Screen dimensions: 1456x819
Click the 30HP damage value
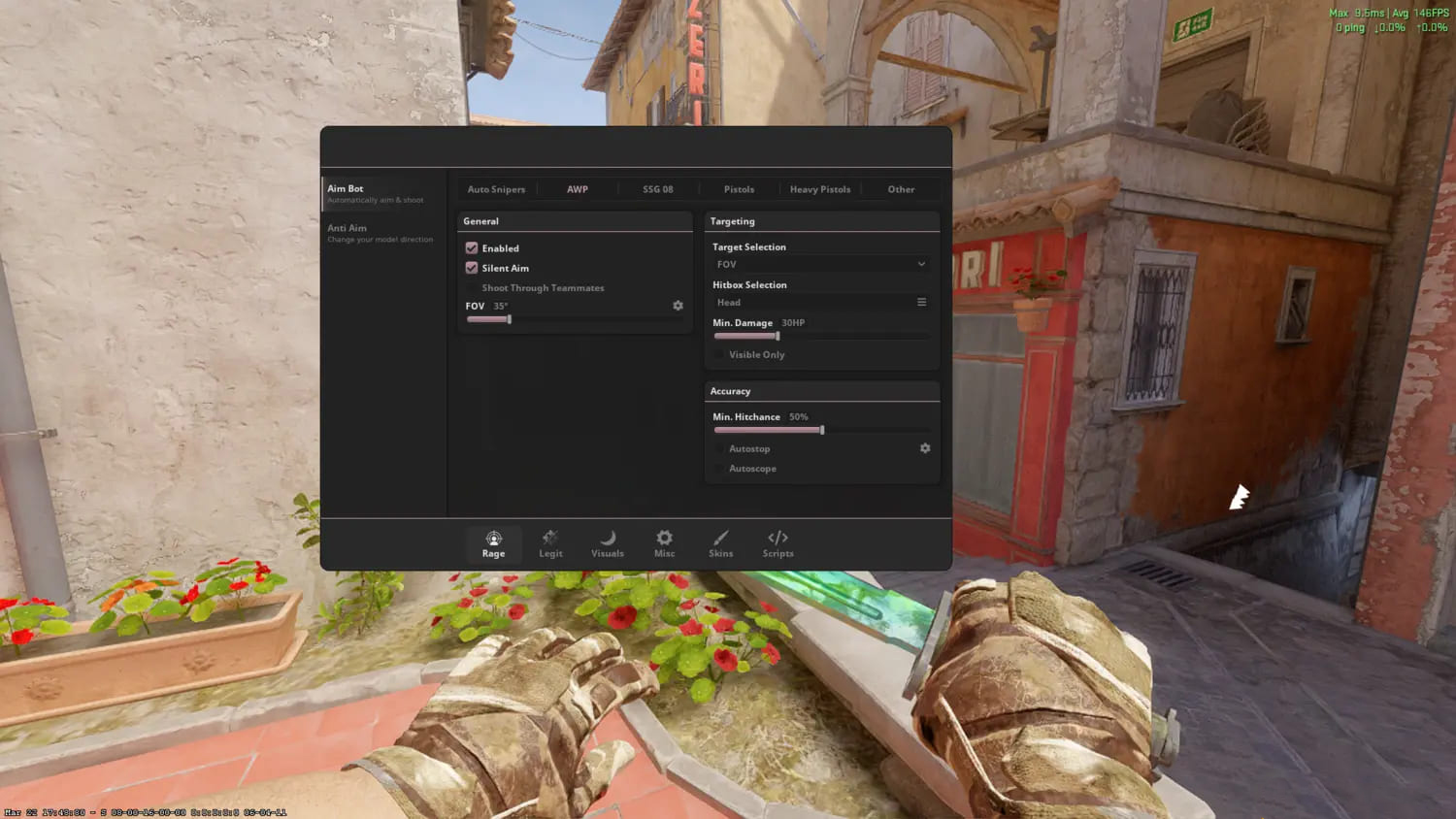[793, 323]
